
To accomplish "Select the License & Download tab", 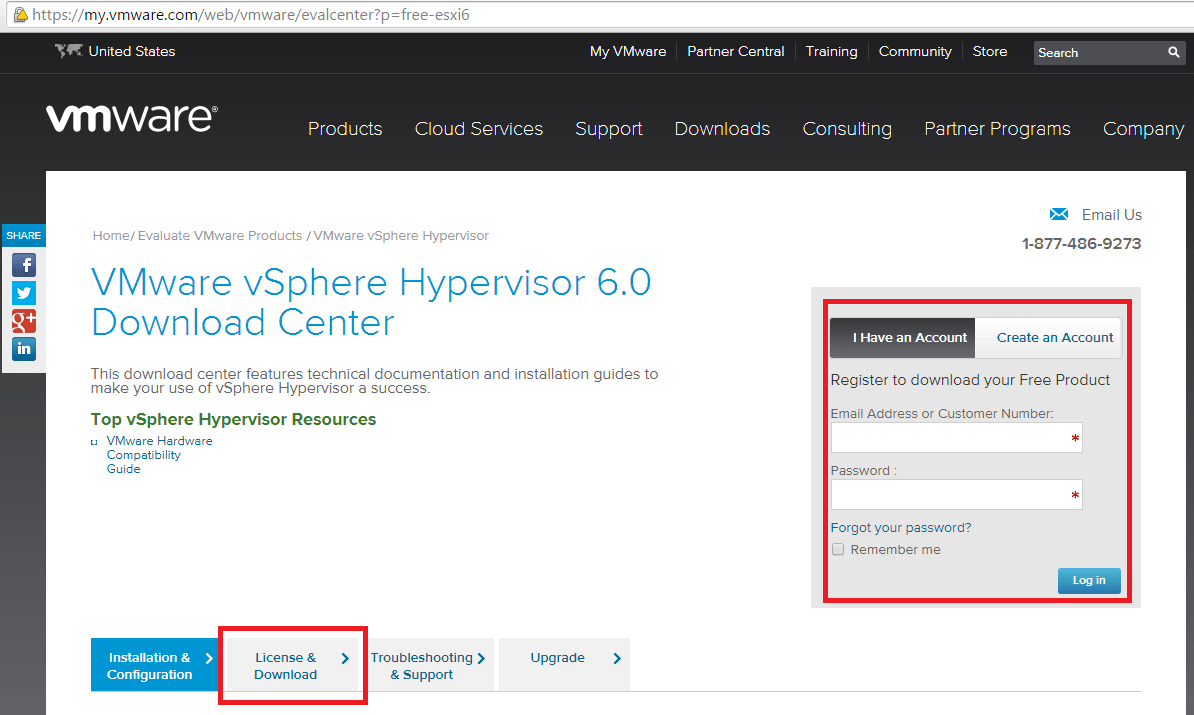I will coord(292,665).
